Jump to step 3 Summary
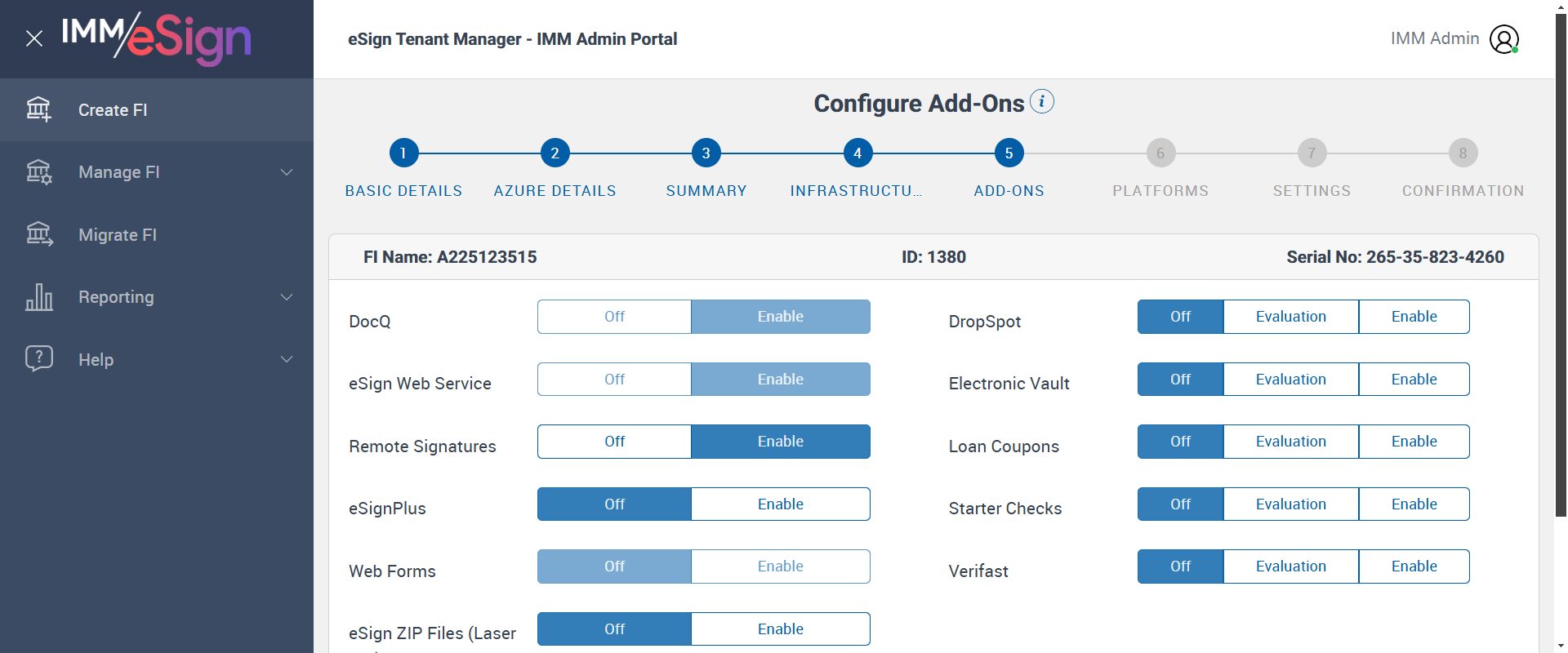Viewport: 1568px width, 653px height. [x=706, y=153]
